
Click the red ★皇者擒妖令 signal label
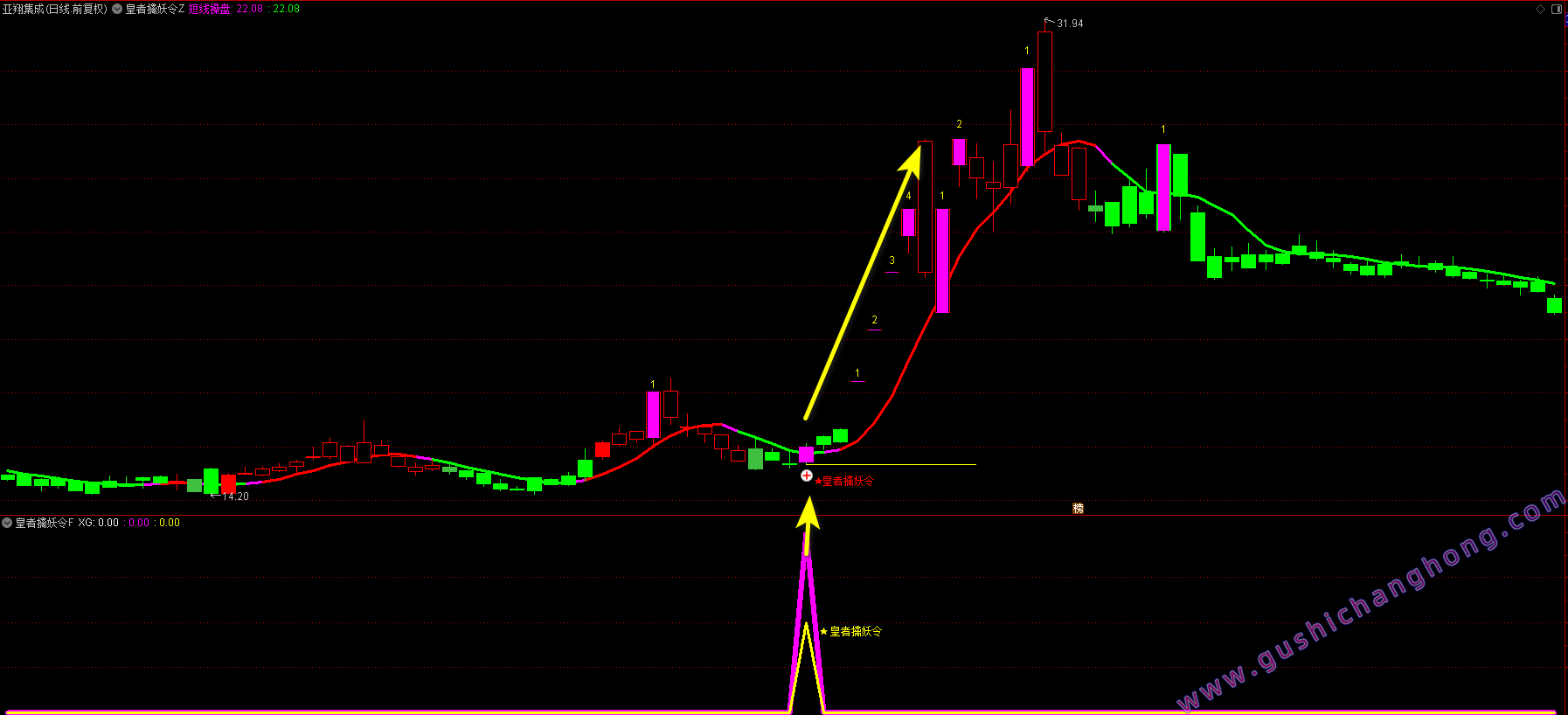tap(844, 481)
